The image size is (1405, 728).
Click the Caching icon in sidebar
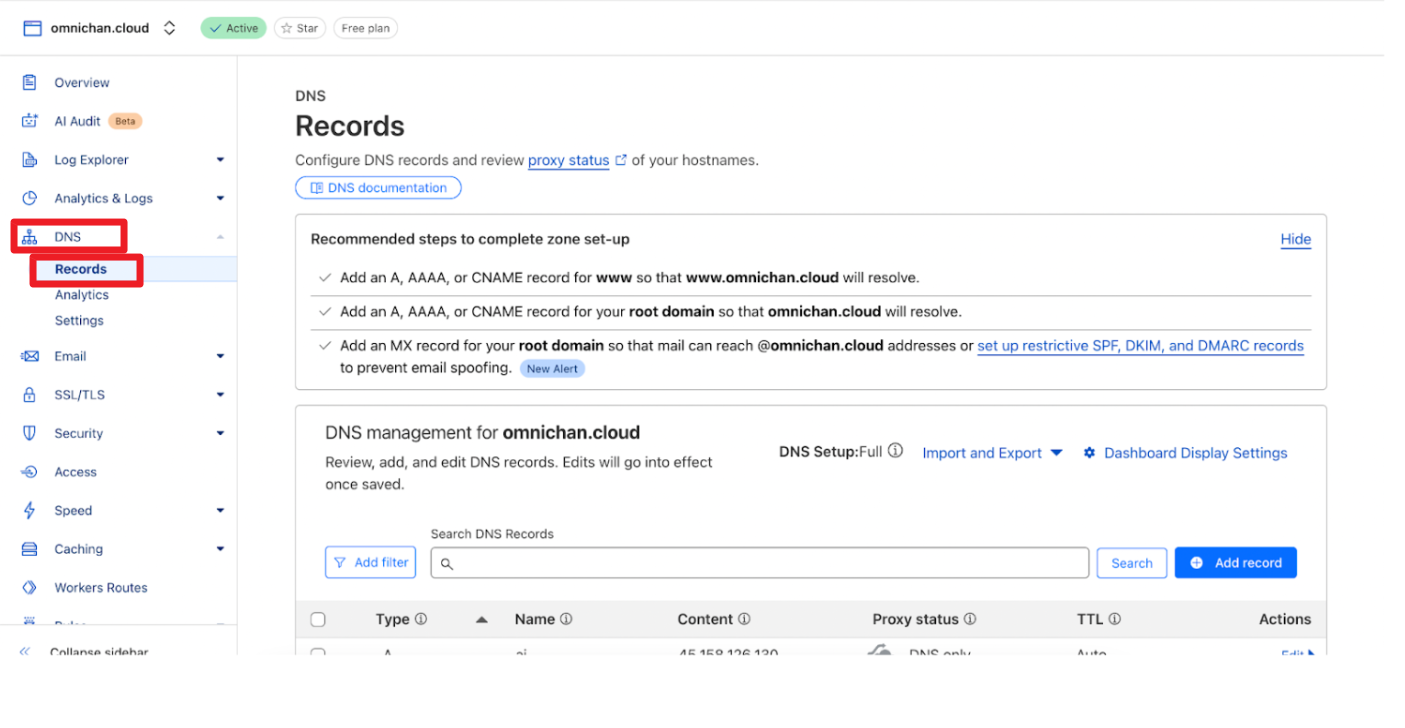30,549
